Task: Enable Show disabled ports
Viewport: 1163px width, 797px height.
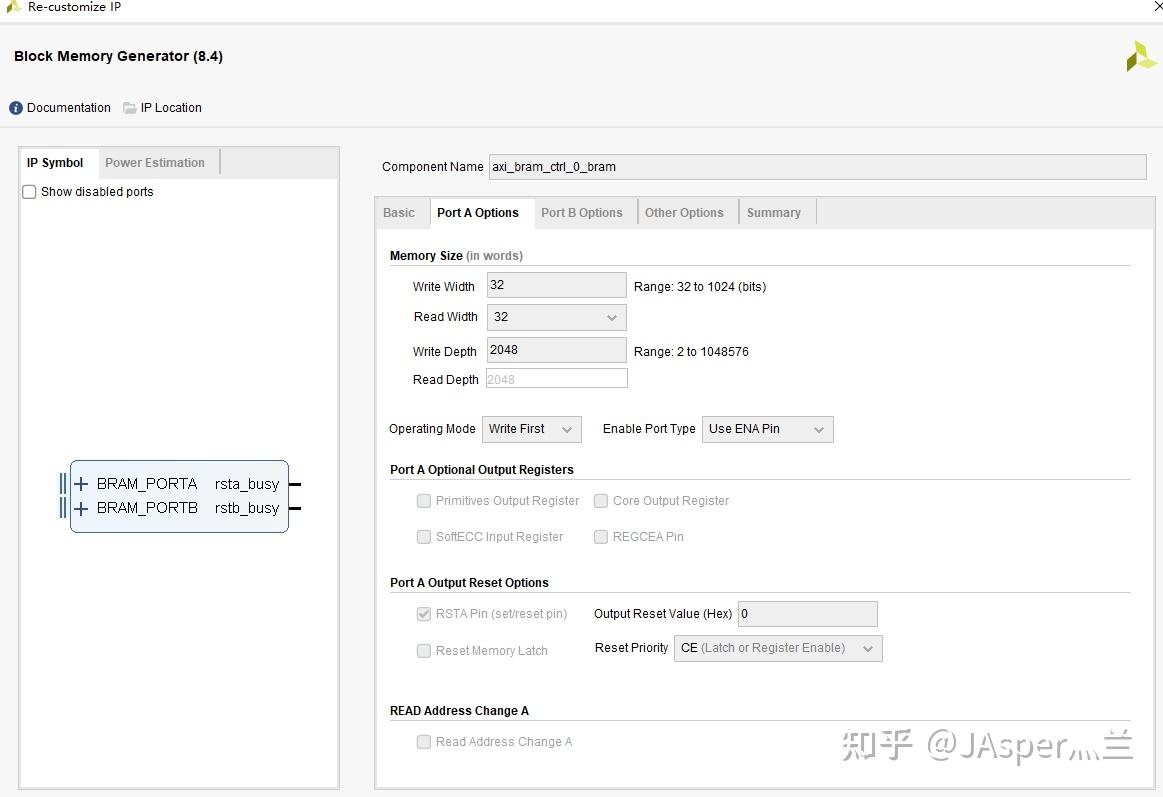Action: [x=28, y=192]
